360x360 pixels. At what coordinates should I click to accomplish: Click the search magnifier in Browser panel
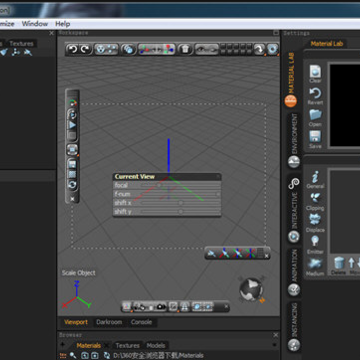click(x=73, y=355)
